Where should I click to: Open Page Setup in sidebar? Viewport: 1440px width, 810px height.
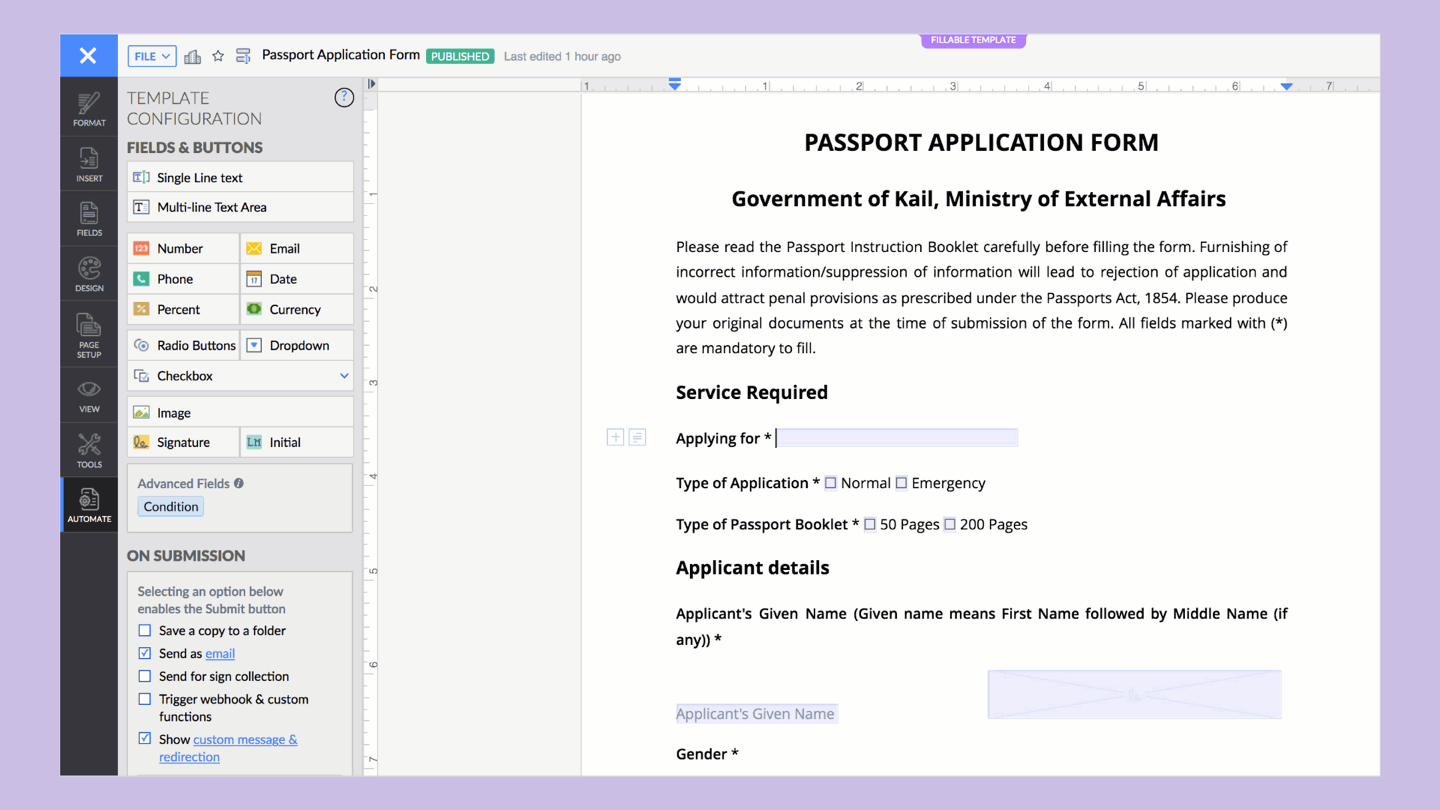(x=89, y=335)
